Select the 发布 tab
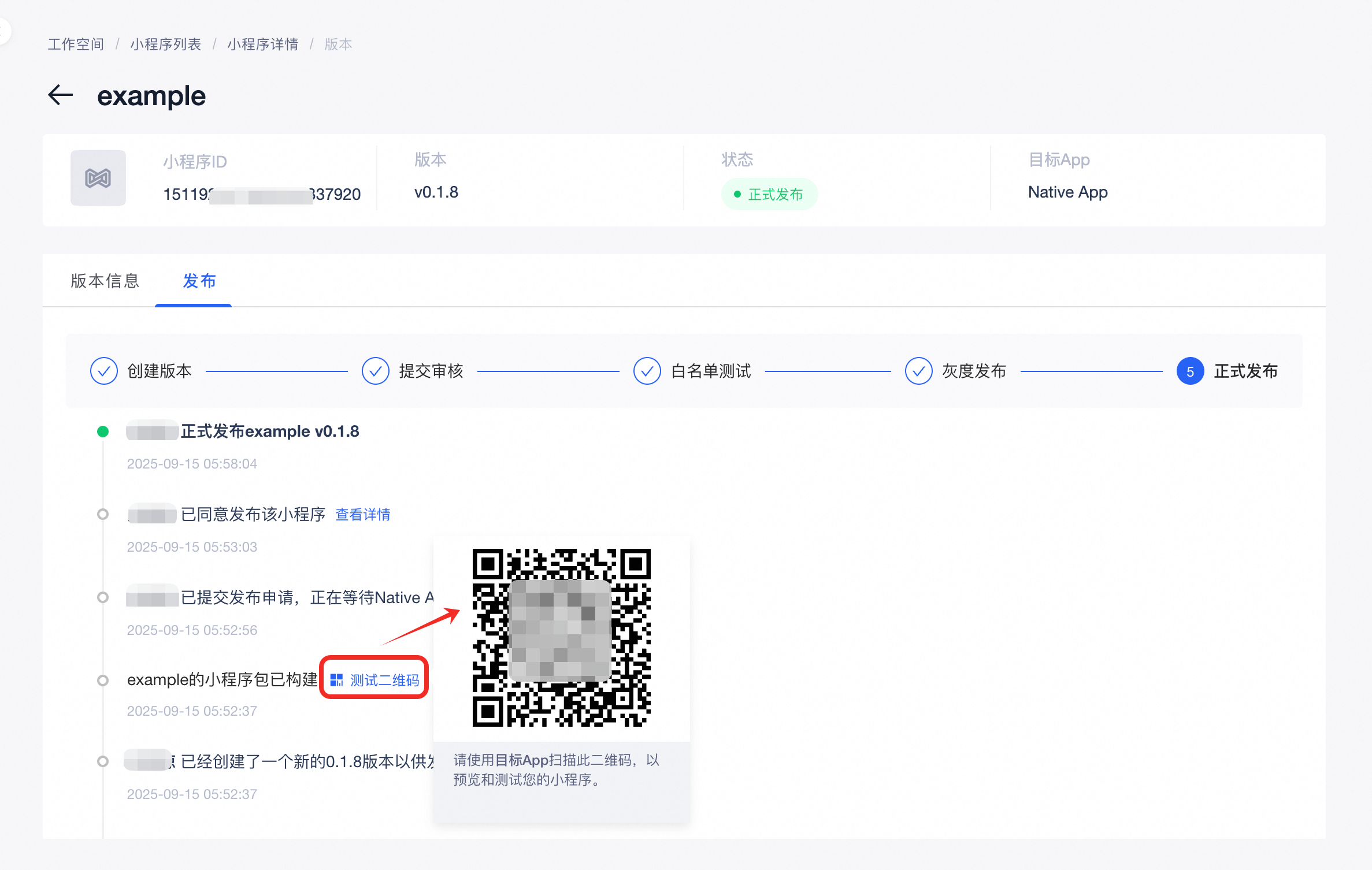 (x=199, y=281)
